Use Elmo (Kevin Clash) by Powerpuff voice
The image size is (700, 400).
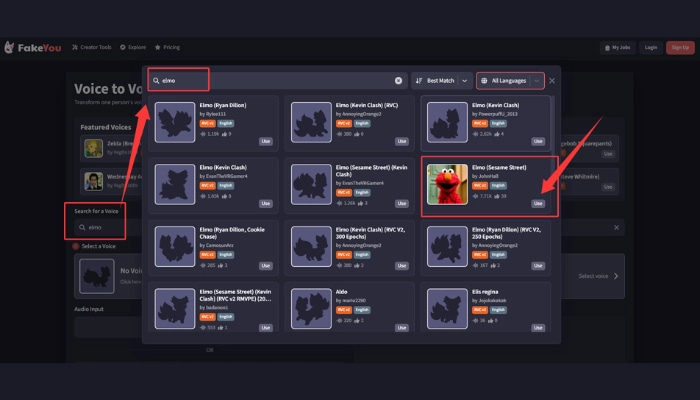click(x=538, y=141)
